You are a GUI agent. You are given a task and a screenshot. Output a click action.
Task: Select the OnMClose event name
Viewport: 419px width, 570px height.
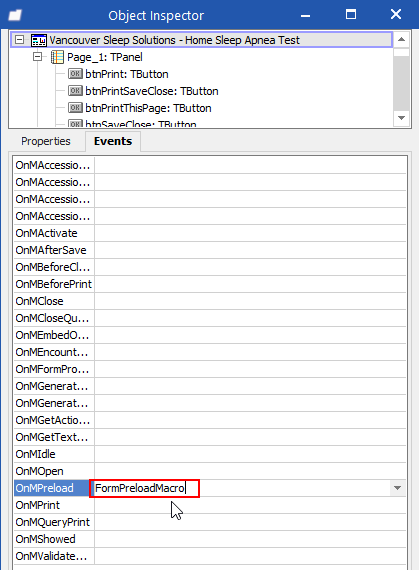pyautogui.click(x=40, y=301)
